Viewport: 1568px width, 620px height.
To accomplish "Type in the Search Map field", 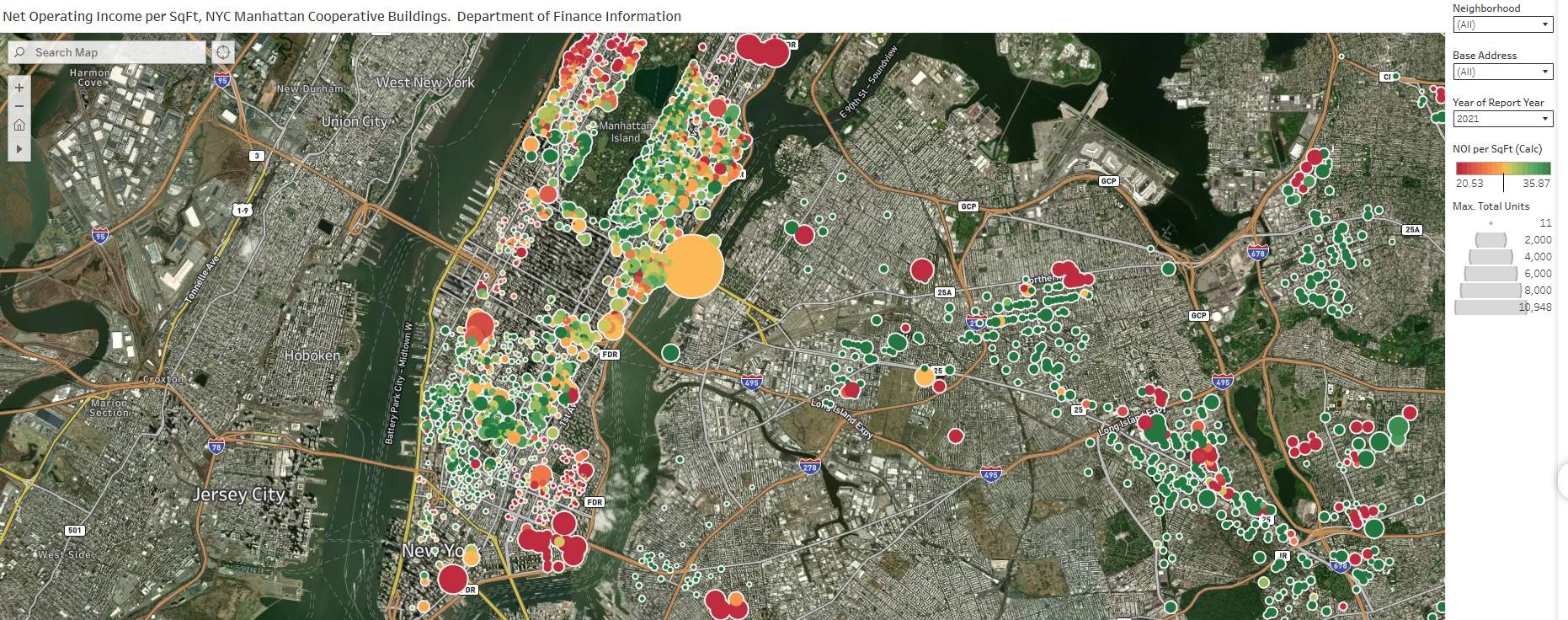I will coord(116,52).
